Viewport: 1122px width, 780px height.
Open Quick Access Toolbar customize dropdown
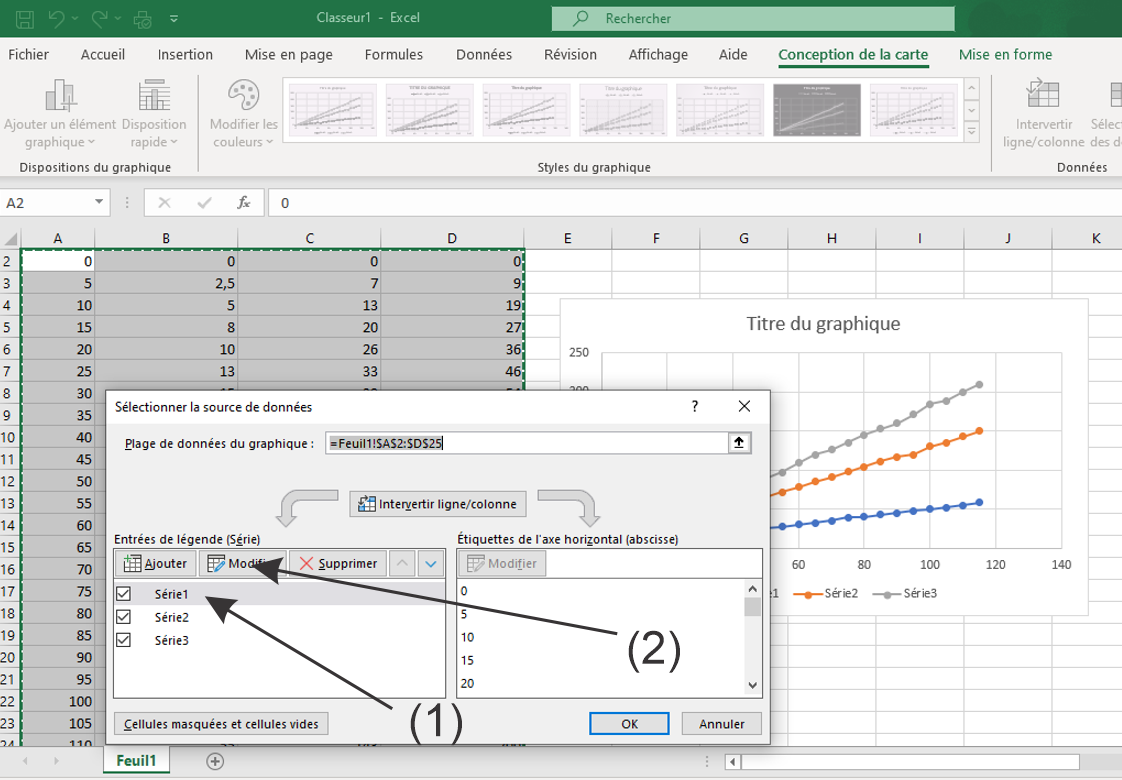(x=174, y=18)
